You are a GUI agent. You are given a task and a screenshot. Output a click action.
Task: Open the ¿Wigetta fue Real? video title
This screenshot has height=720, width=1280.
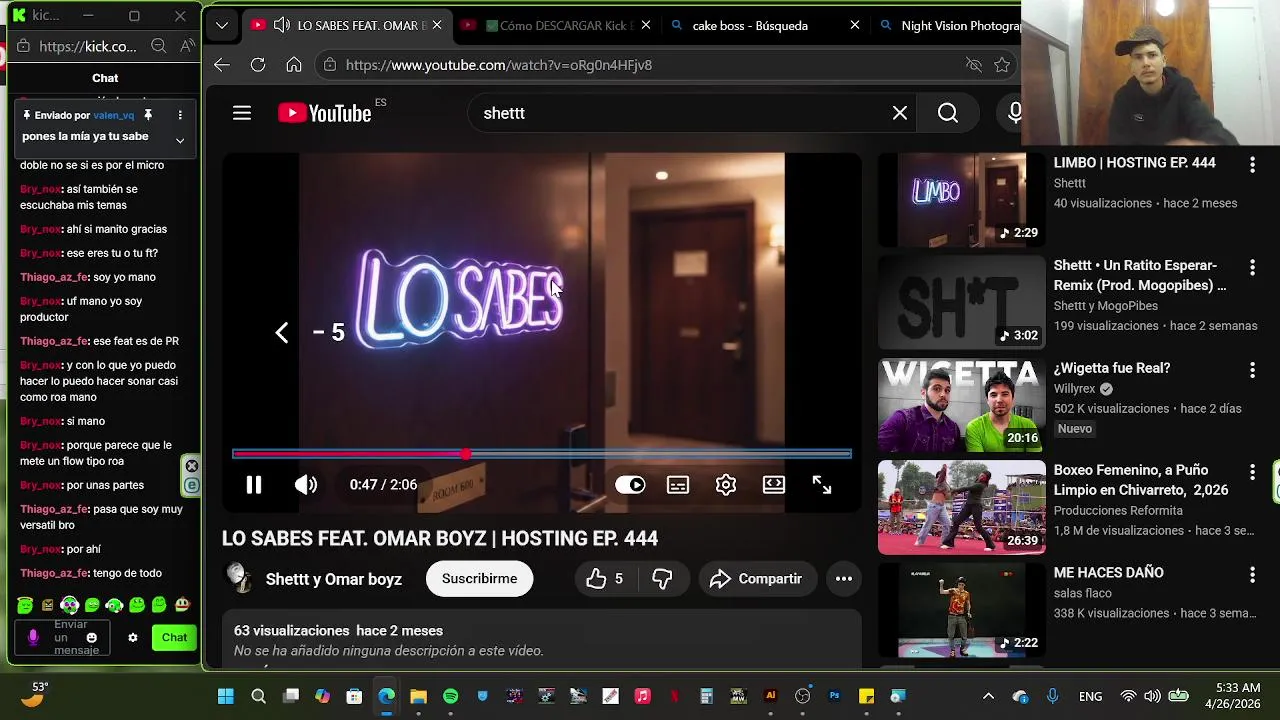(x=1111, y=368)
